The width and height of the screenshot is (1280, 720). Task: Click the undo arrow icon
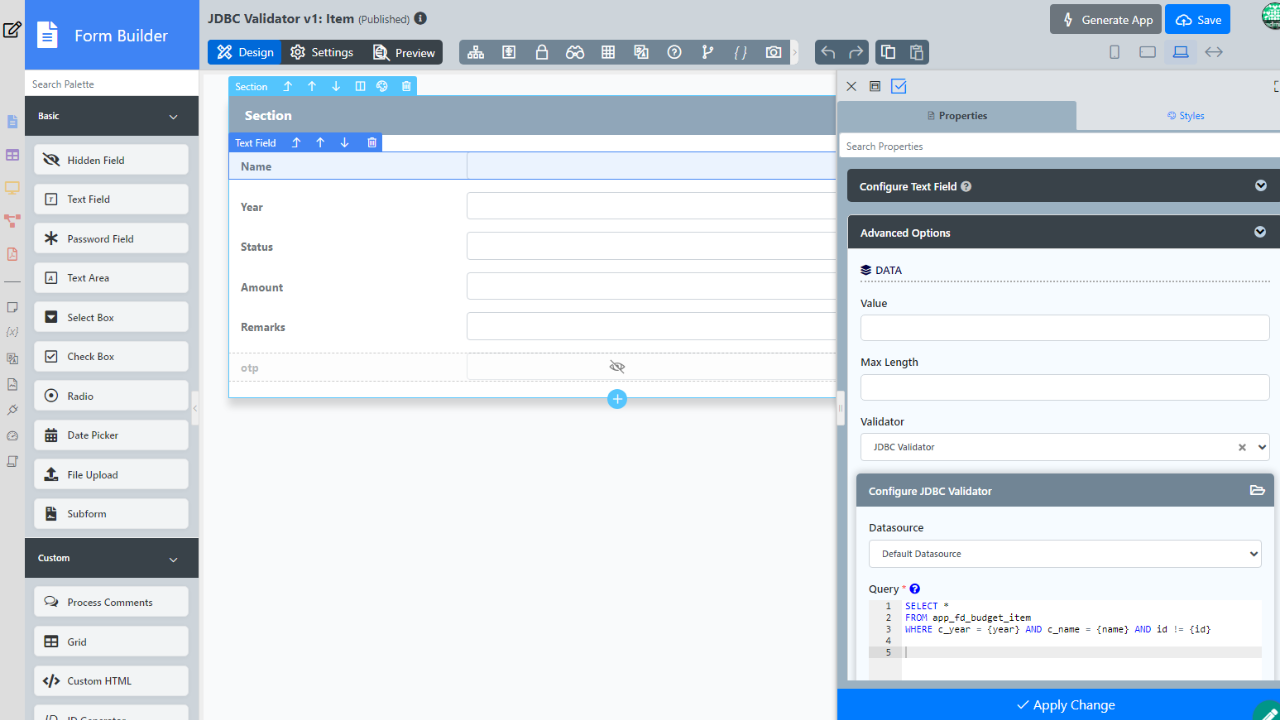tap(827, 52)
